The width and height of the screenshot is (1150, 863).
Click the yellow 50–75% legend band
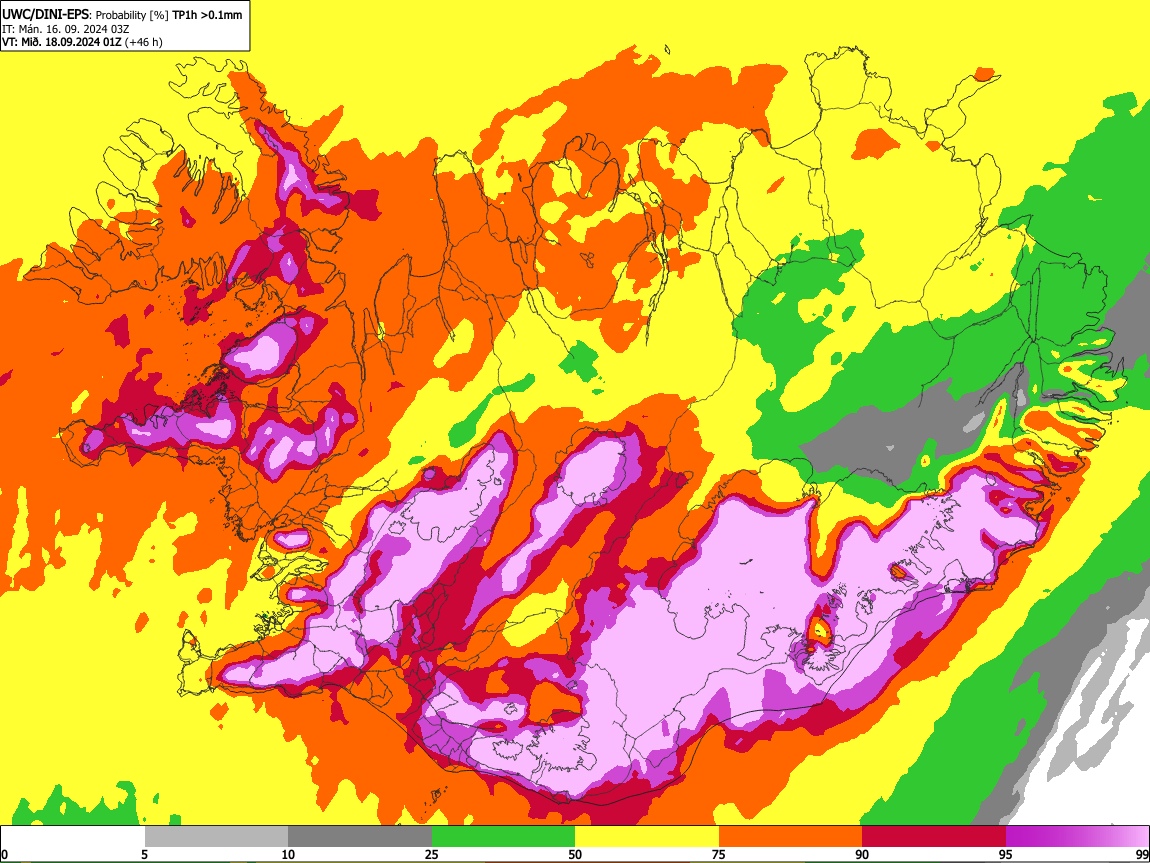[647, 837]
